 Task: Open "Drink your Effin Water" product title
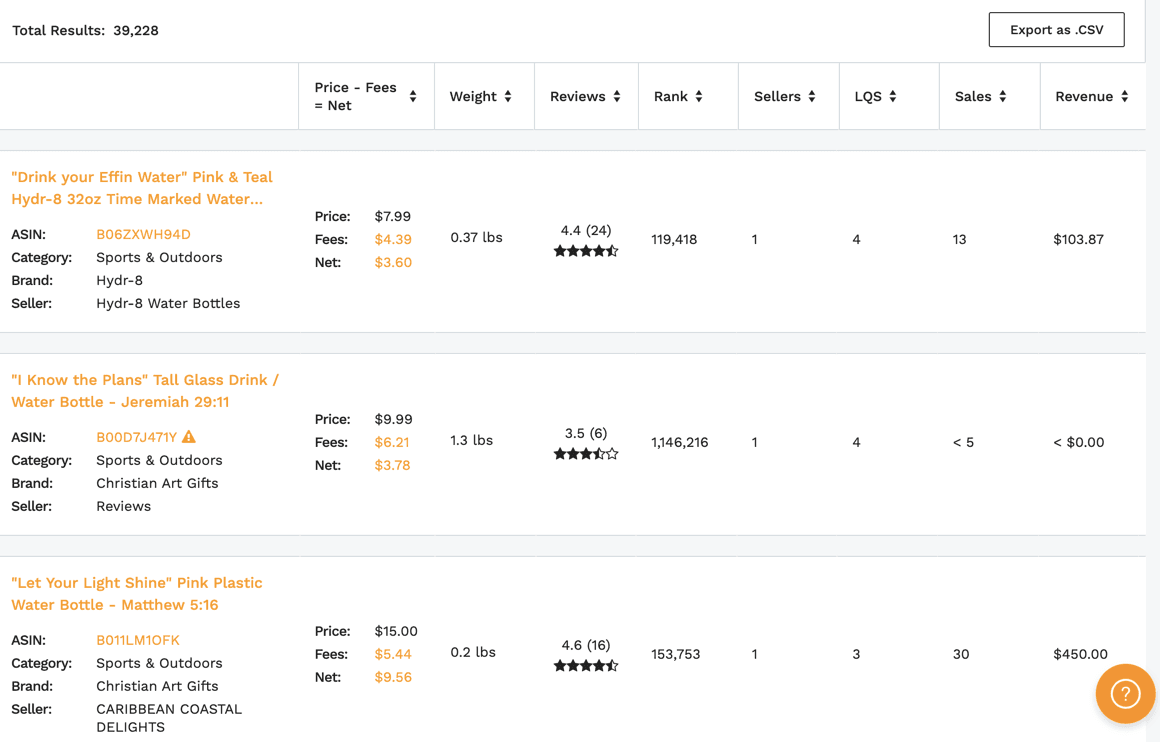click(x=142, y=188)
